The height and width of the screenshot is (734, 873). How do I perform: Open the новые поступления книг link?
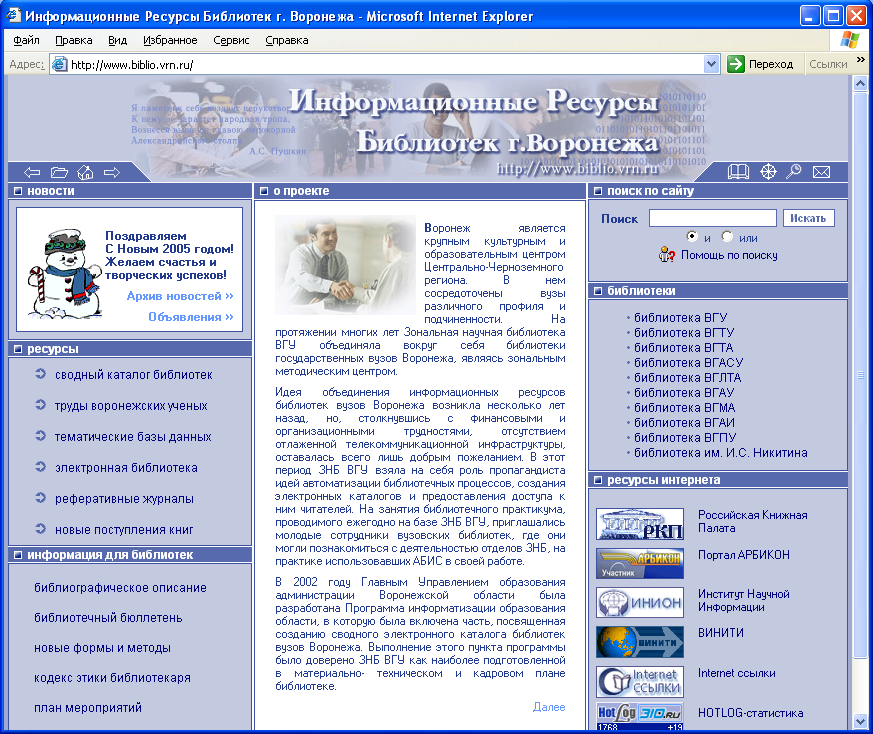(x=124, y=530)
